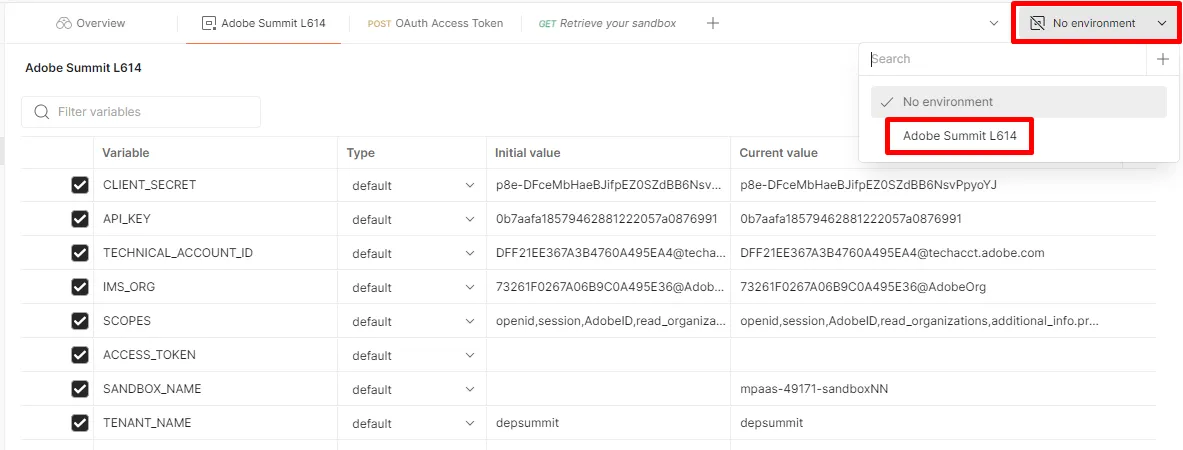The height and width of the screenshot is (450, 1183).
Task: Toggle the IMS_ORG checkbox
Action: click(x=79, y=287)
